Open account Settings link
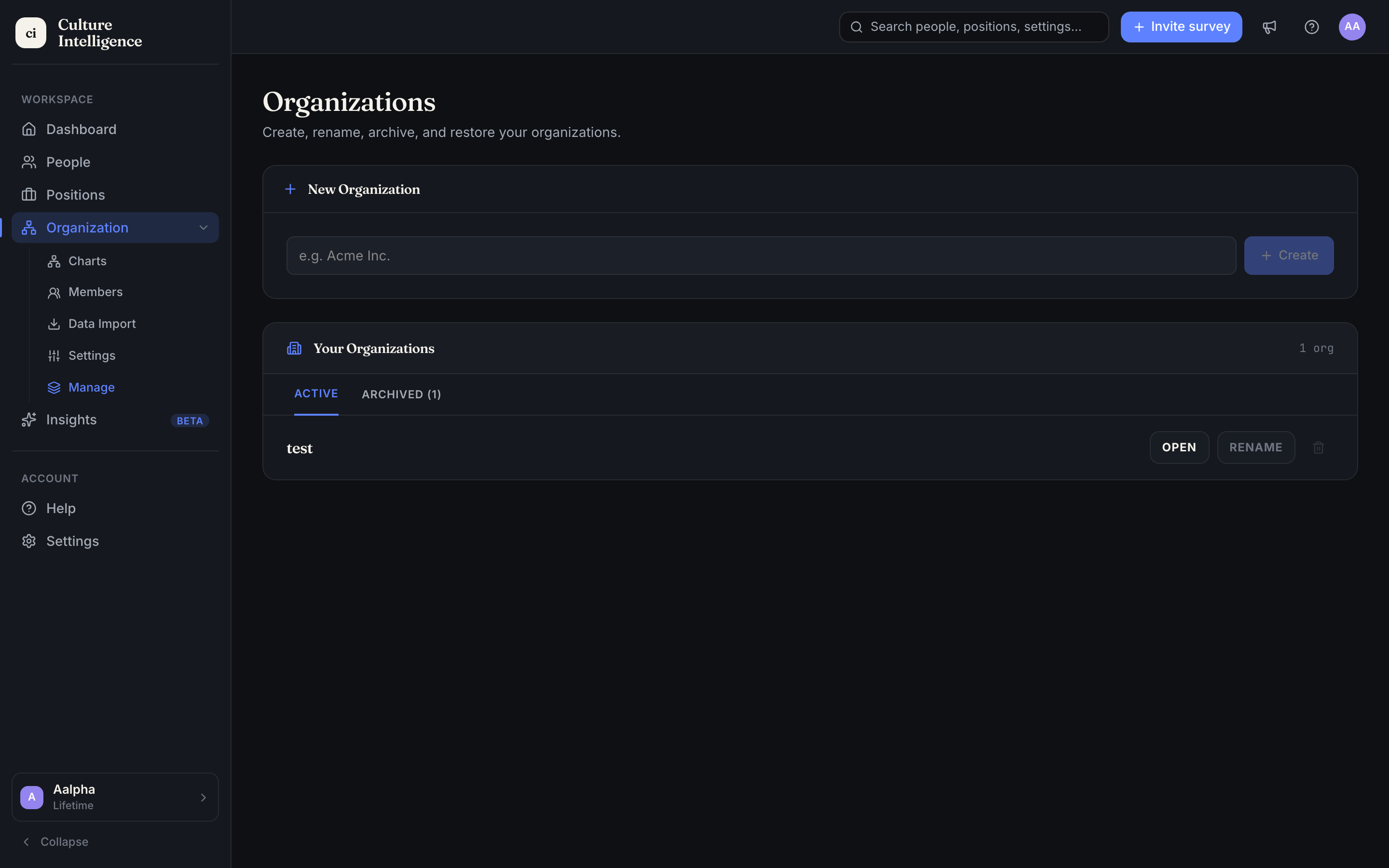This screenshot has height=868, width=1389. (x=115, y=541)
